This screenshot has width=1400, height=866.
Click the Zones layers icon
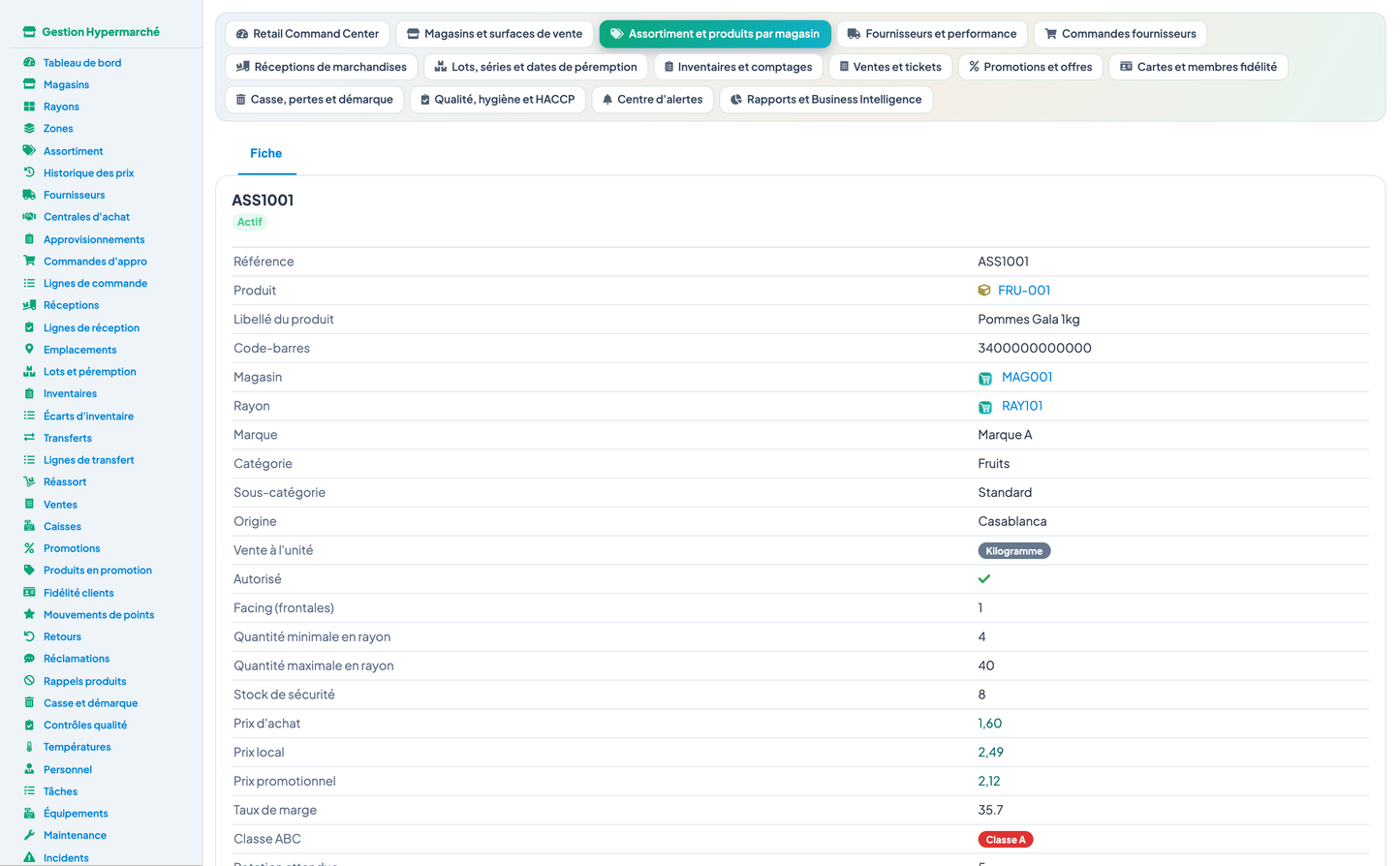point(29,128)
